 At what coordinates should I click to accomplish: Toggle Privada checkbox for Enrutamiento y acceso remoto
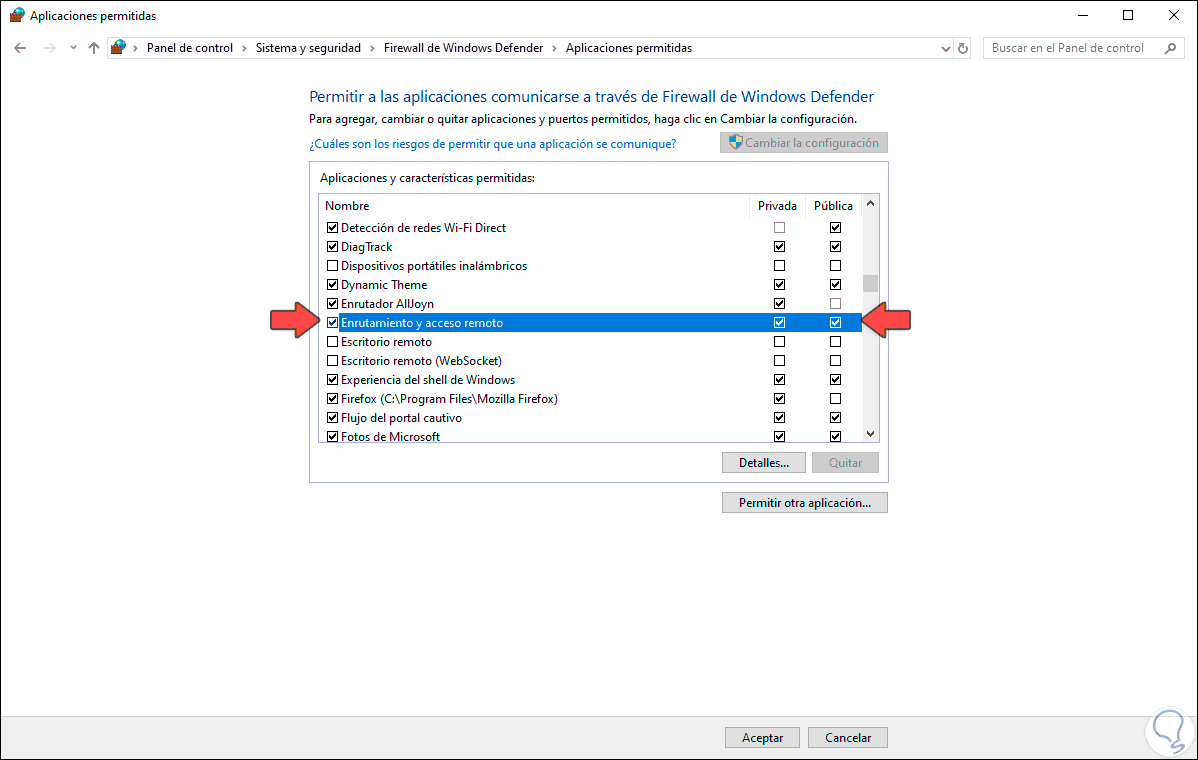point(779,323)
